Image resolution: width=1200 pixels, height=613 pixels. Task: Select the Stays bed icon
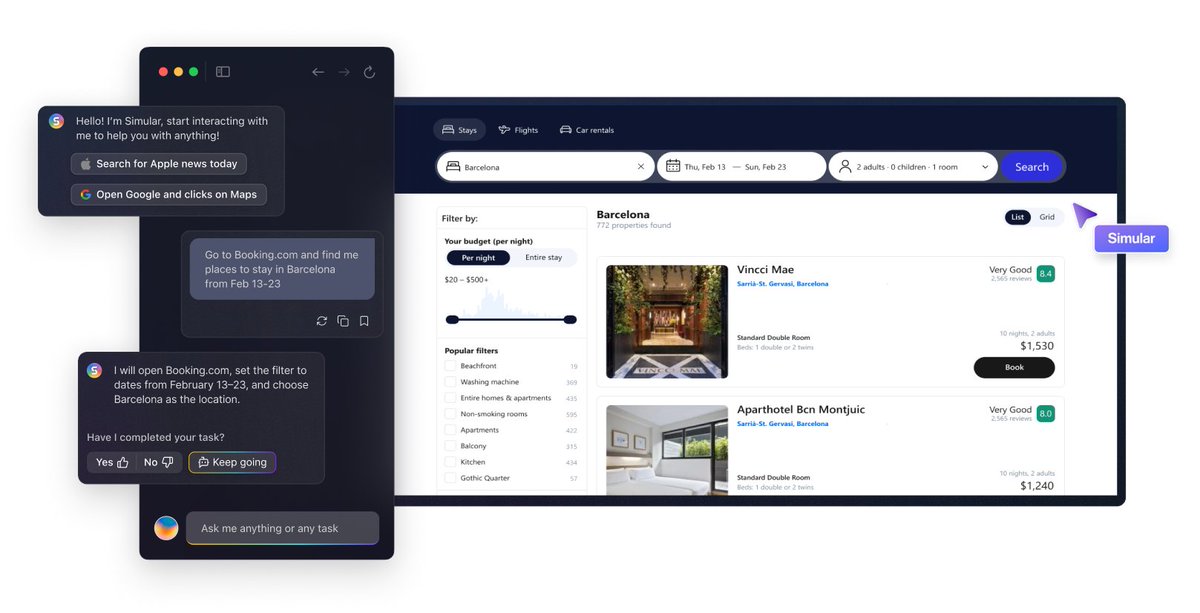tap(447, 129)
